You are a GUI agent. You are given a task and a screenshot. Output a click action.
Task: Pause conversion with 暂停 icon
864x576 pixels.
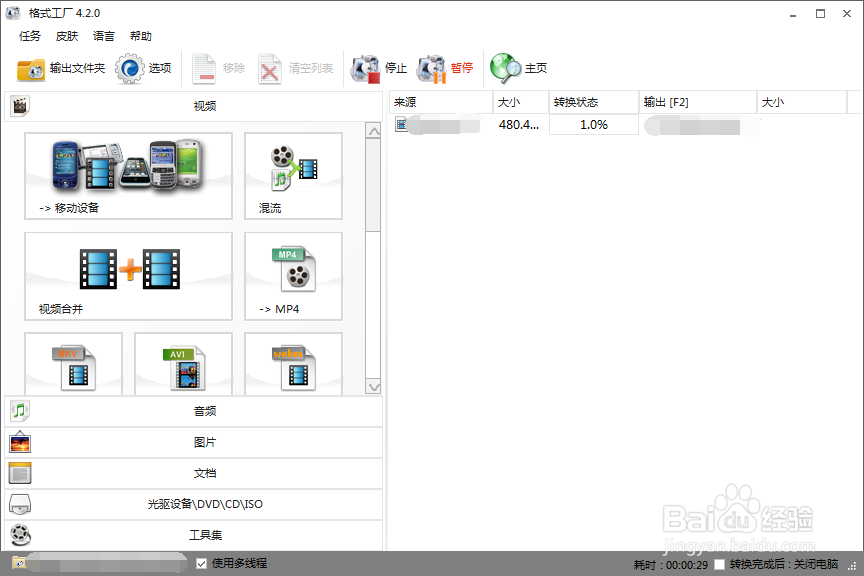(x=431, y=69)
